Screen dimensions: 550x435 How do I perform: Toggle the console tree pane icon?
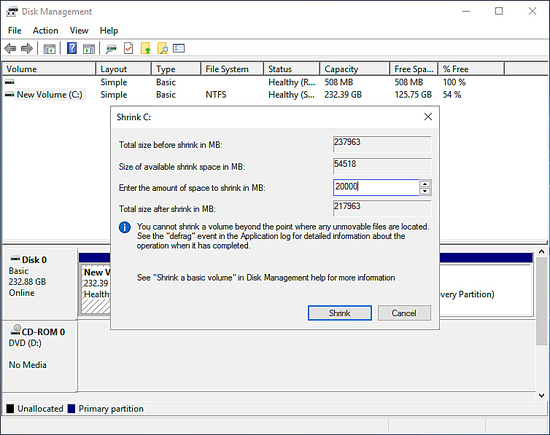coord(49,48)
